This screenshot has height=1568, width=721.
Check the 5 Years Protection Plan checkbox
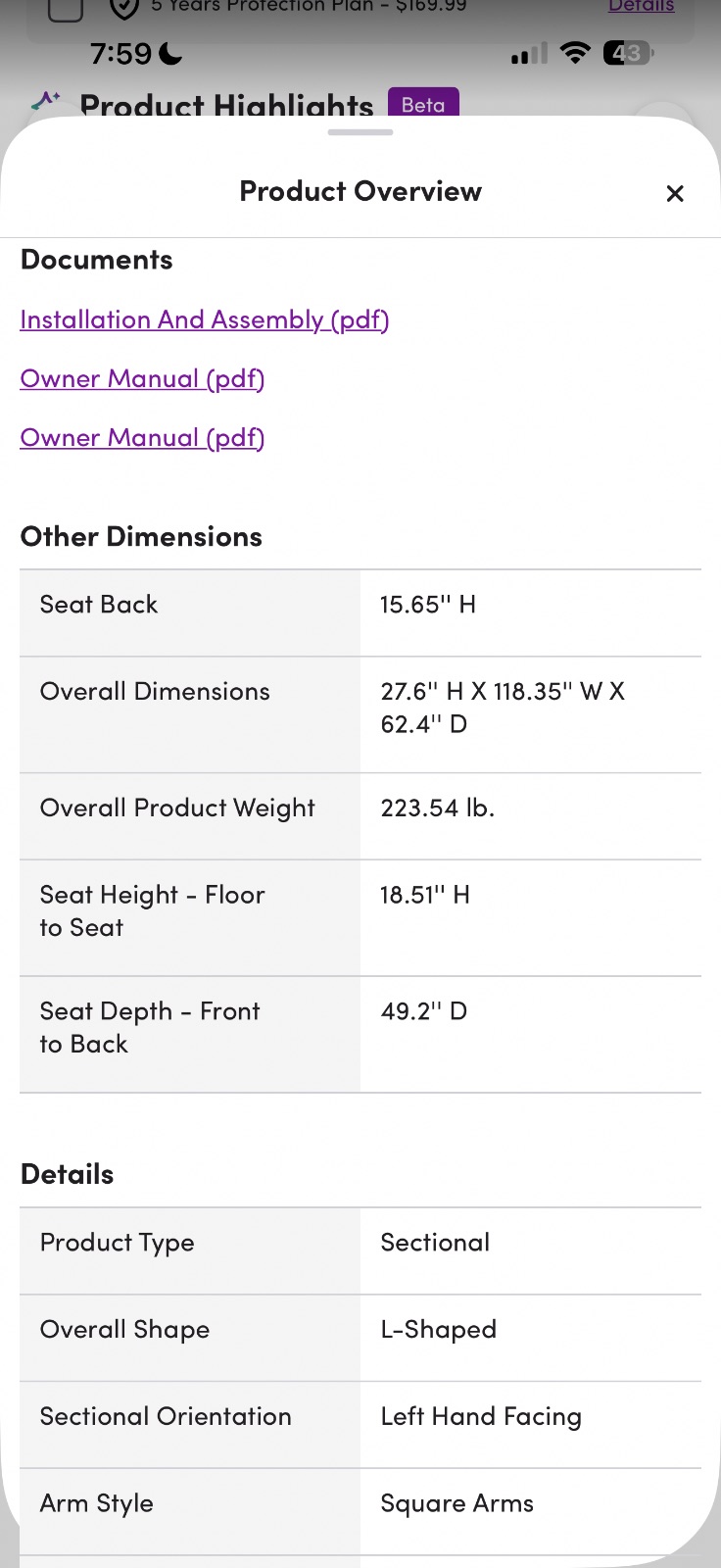tap(65, 8)
